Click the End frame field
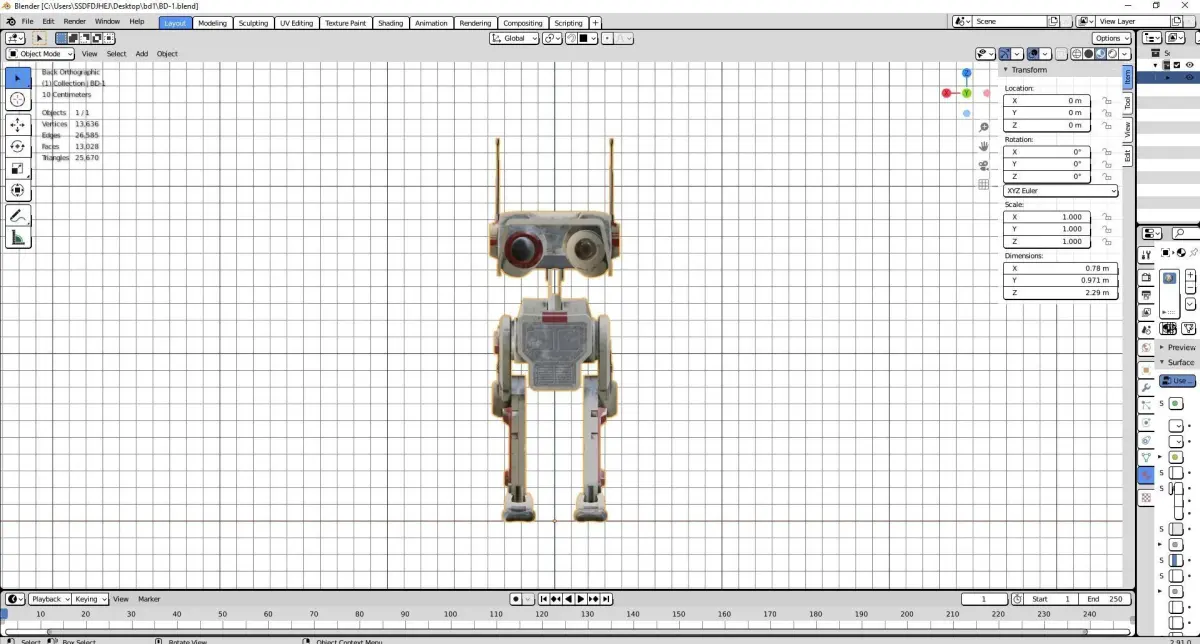Screen dimensions: 1200x644 [x=1106, y=599]
